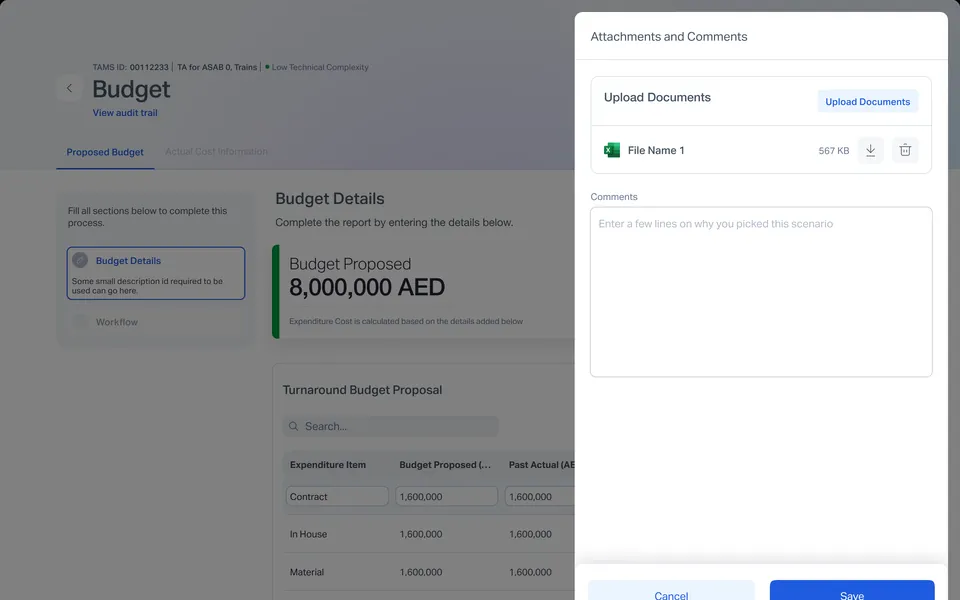The height and width of the screenshot is (600, 960).
Task: Click the 567 KB file size
Action: coord(833,151)
